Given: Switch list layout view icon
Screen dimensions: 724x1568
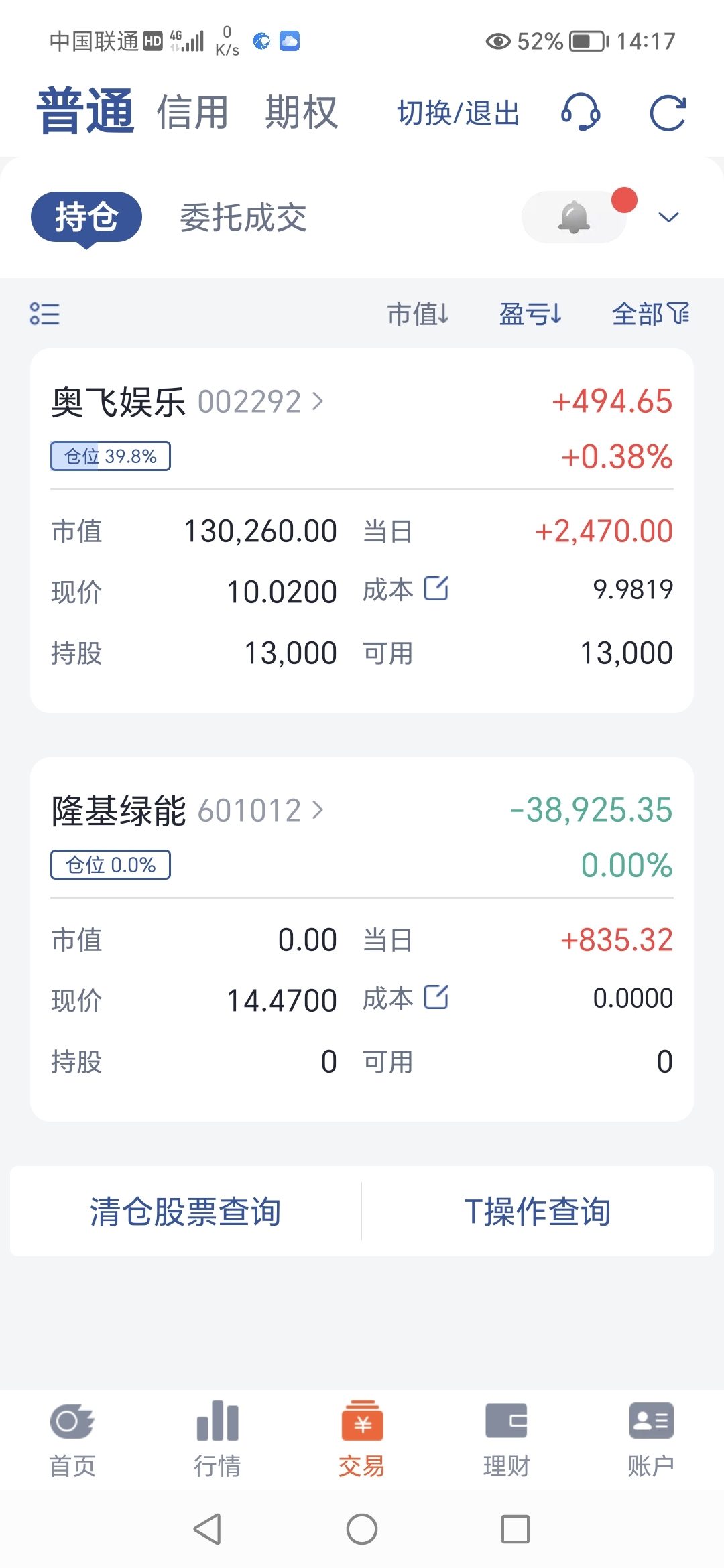Looking at the screenshot, I should tap(45, 314).
